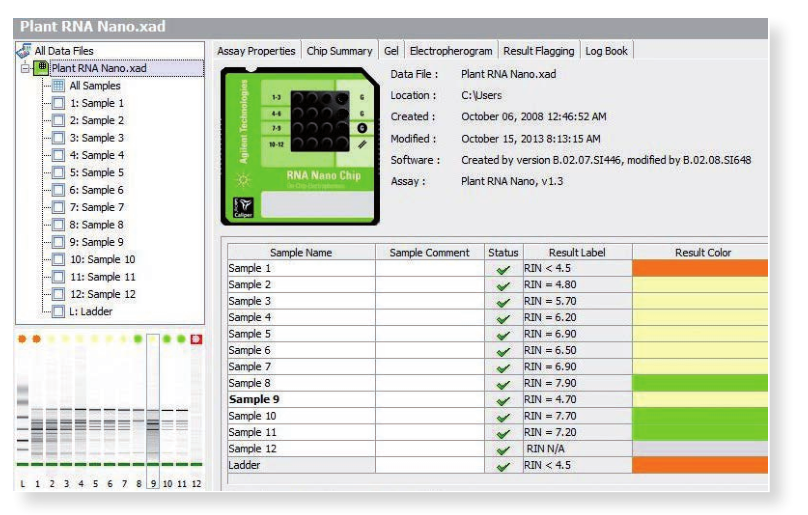Switch to the Electropherogram tab
The width and height of the screenshot is (808, 515).
point(450,51)
